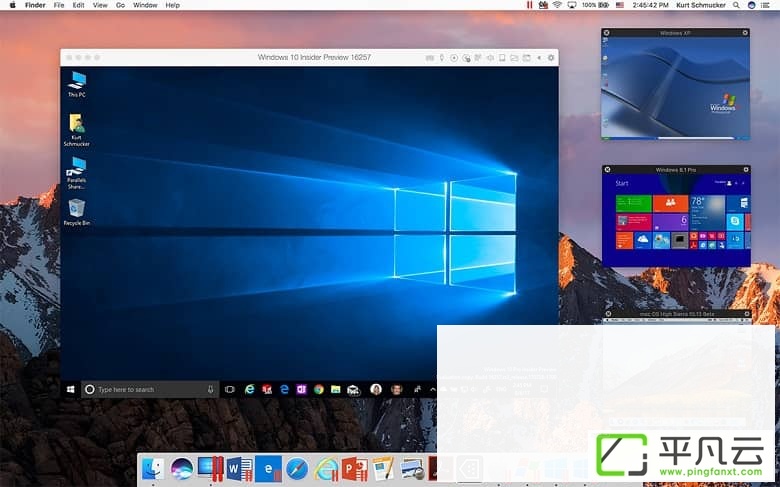
Task: Open File Explorer from the Windows taskbar
Action: (336, 390)
